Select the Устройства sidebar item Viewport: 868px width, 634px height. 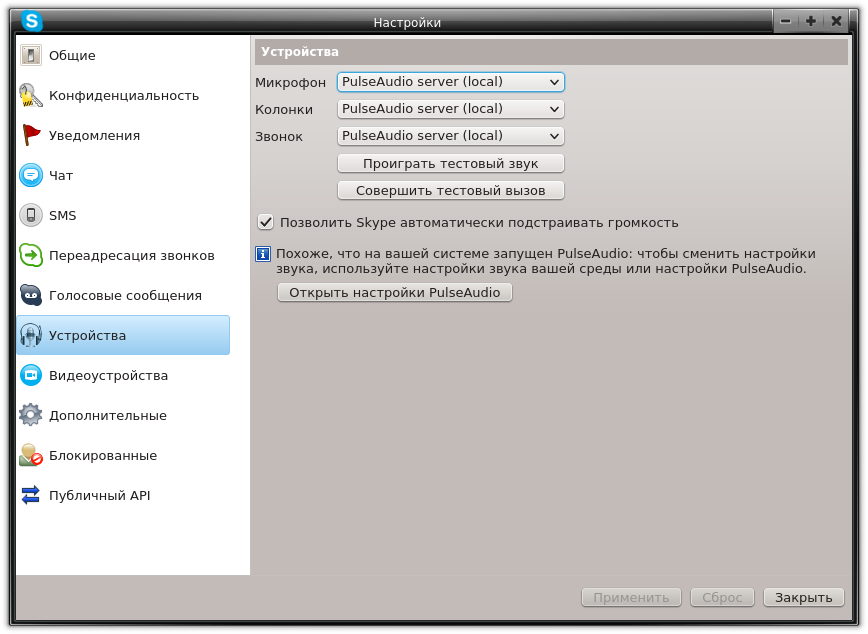tap(122, 335)
